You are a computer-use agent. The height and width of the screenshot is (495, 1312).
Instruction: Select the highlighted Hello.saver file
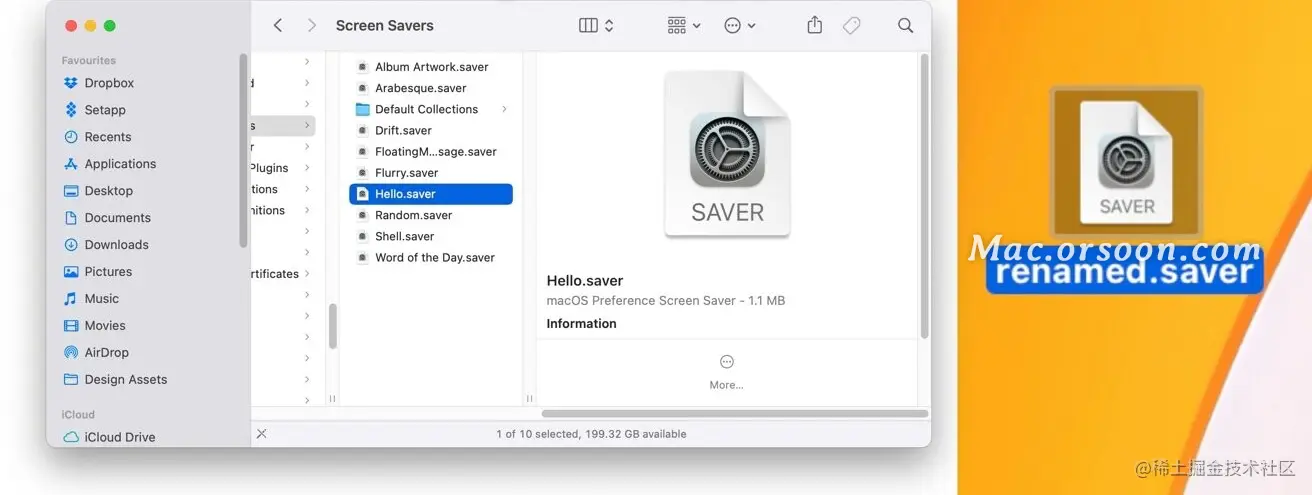point(431,194)
